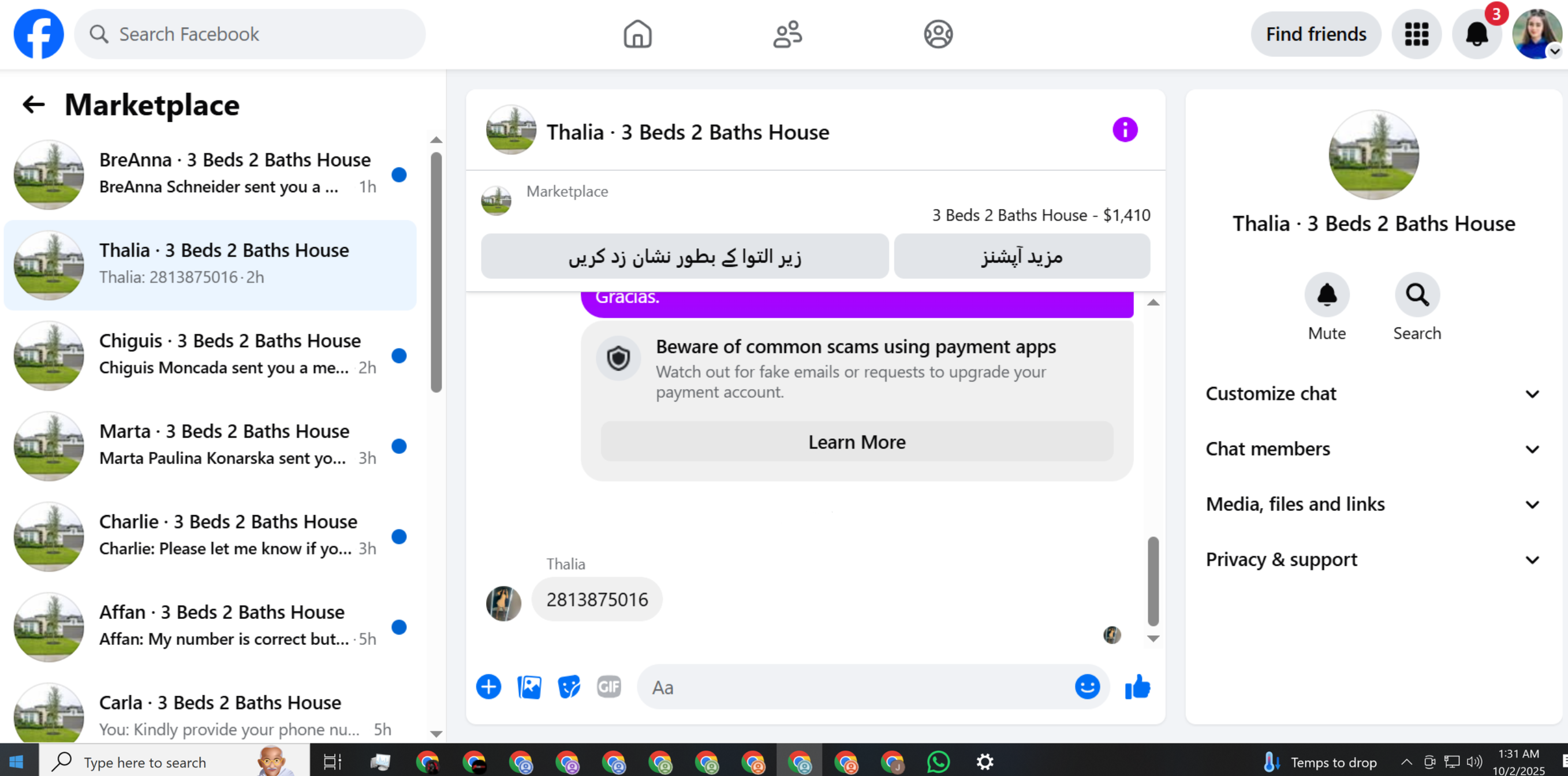1568x776 pixels.
Task: Click the conversation list scrollbar down arrow
Action: pos(436,733)
